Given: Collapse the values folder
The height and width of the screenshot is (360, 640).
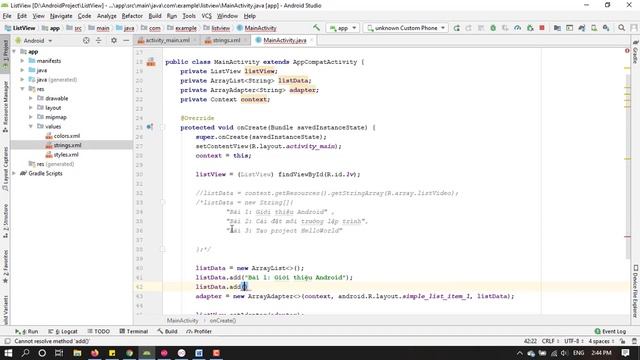Looking at the screenshot, I should point(31,127).
